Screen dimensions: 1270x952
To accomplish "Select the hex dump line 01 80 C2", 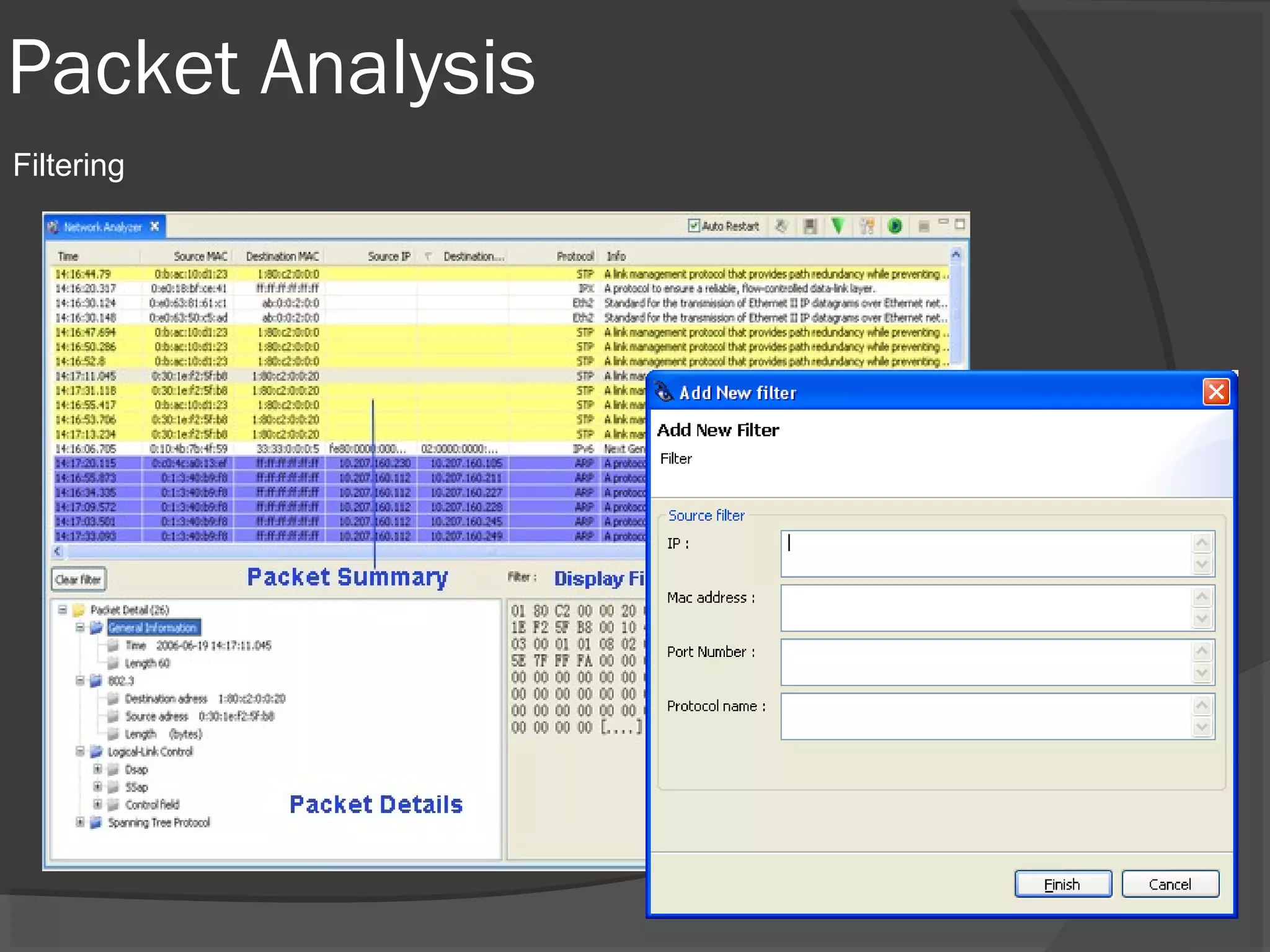I will click(576, 611).
